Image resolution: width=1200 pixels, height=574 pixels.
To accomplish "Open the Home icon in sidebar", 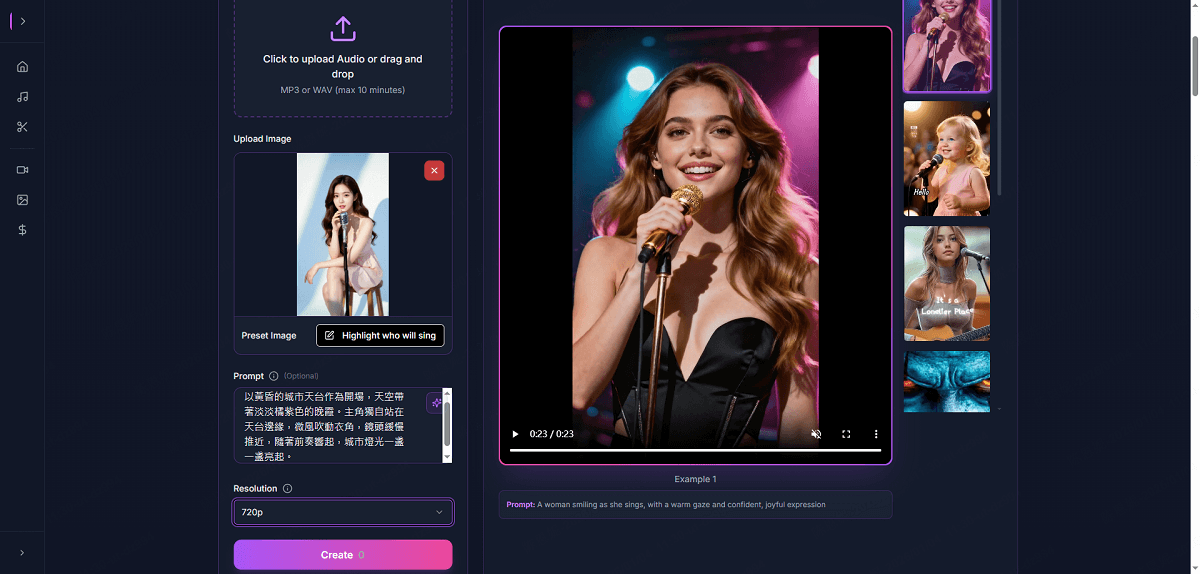I will pos(22,67).
